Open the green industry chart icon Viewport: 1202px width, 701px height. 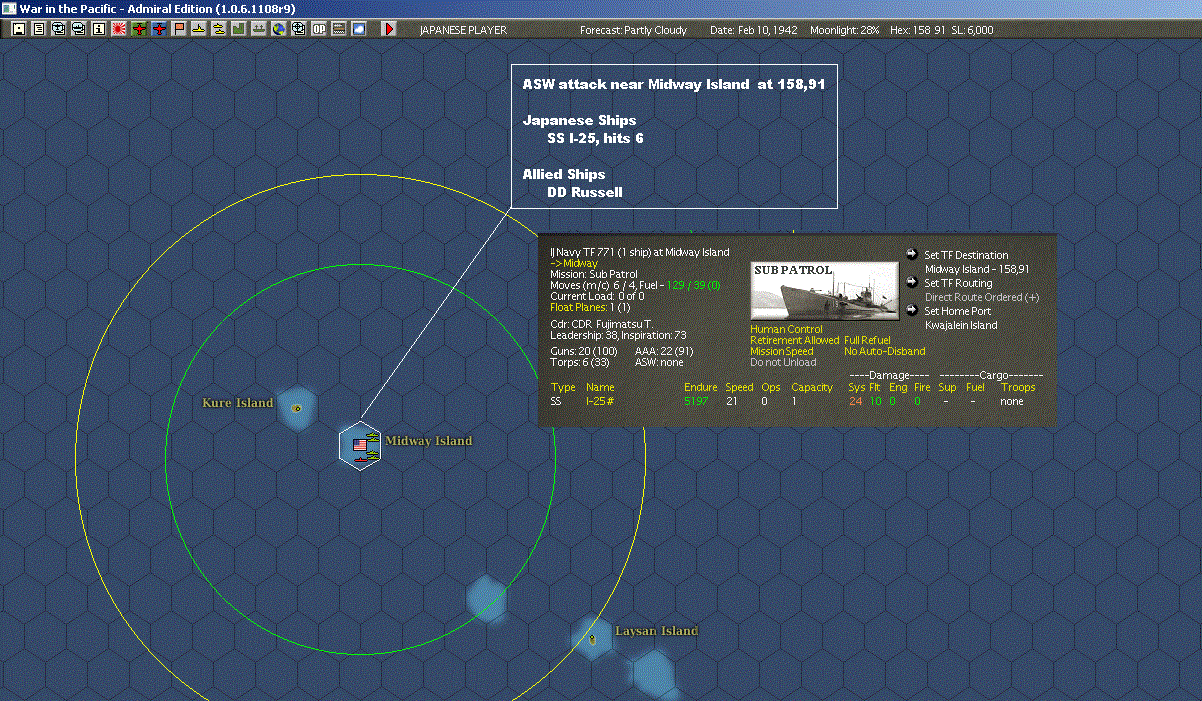click(x=239, y=29)
